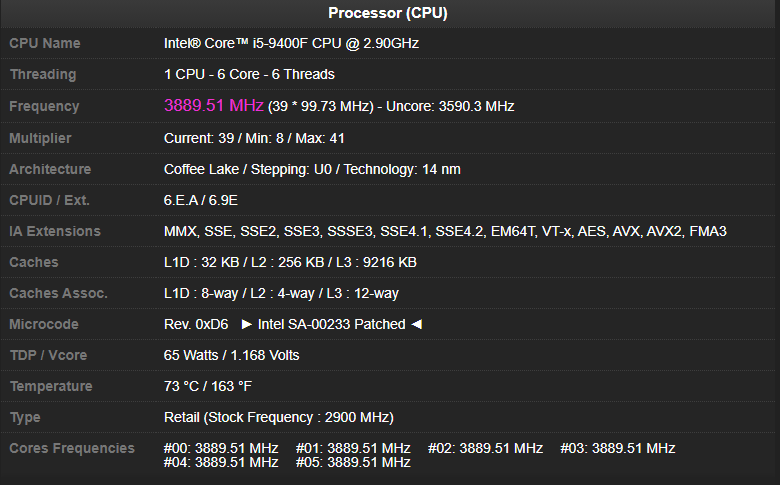
Task: Select the "IA Extensions" label
Action: click(55, 231)
